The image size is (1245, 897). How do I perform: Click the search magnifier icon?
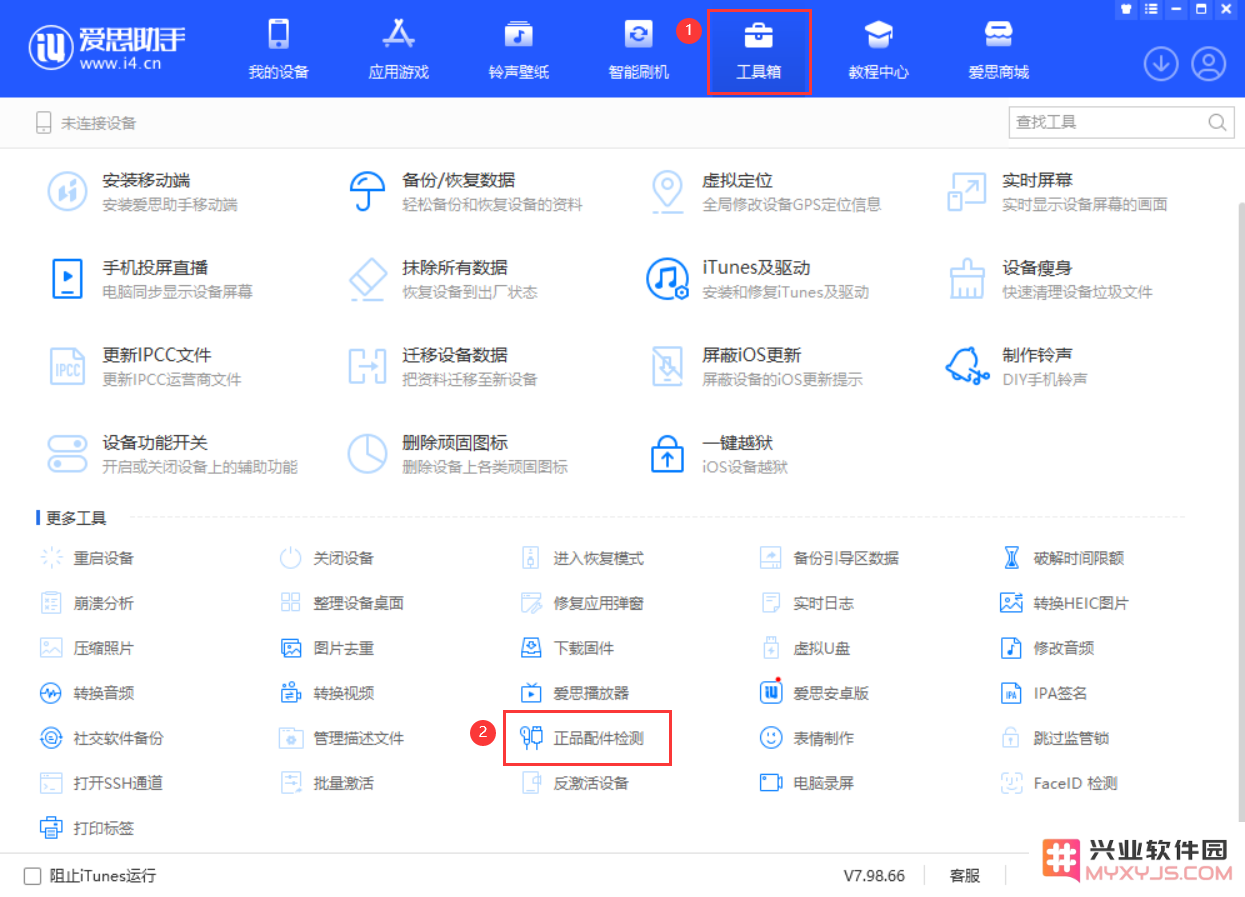coord(1217,122)
